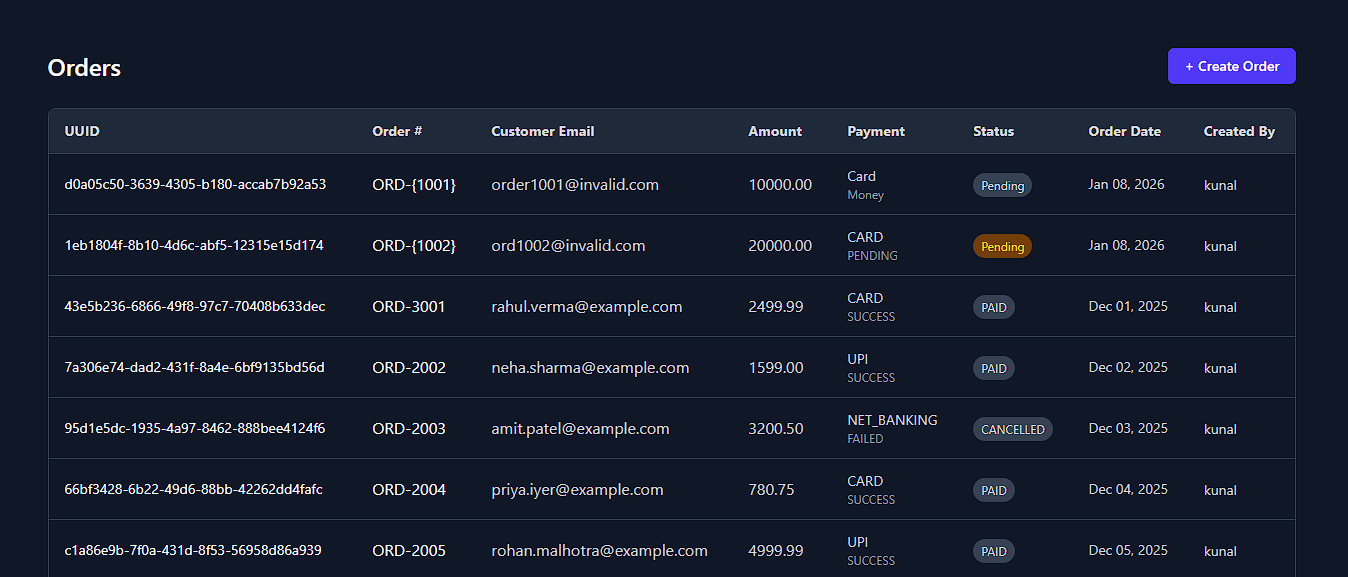Image resolution: width=1348 pixels, height=577 pixels.
Task: Click the UUID column header
Action: (x=82, y=131)
